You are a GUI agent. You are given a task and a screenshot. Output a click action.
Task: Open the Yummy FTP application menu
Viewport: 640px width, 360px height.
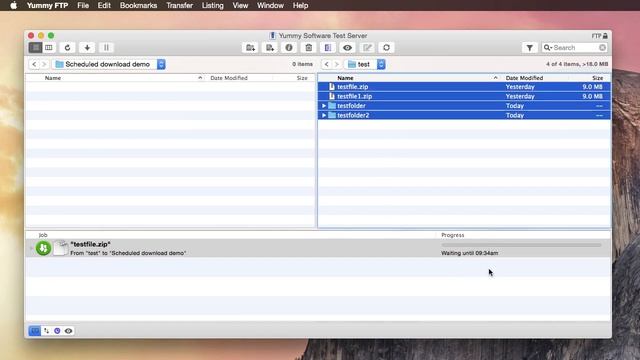tap(47, 5)
